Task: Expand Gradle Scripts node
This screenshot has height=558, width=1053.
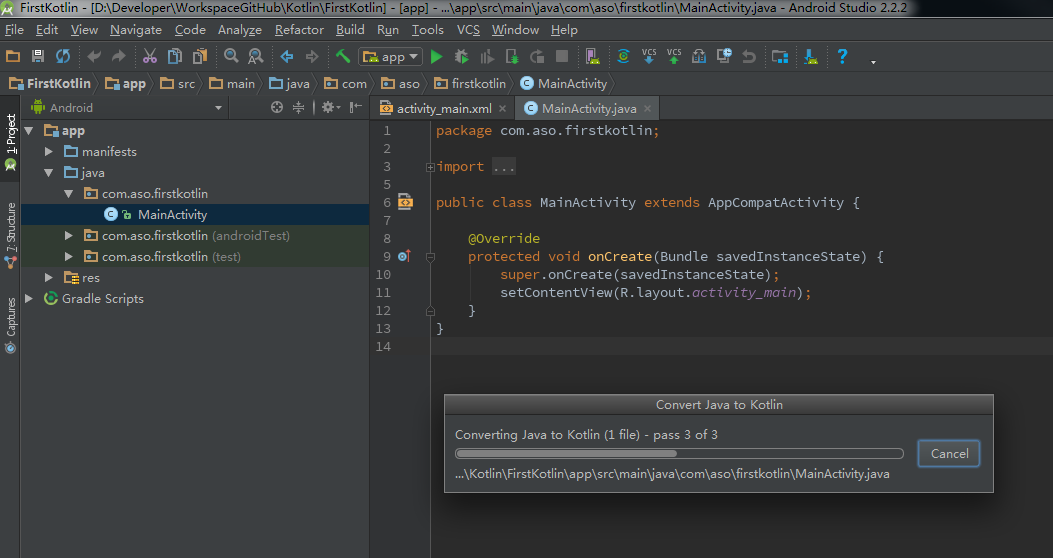Action: (29, 298)
